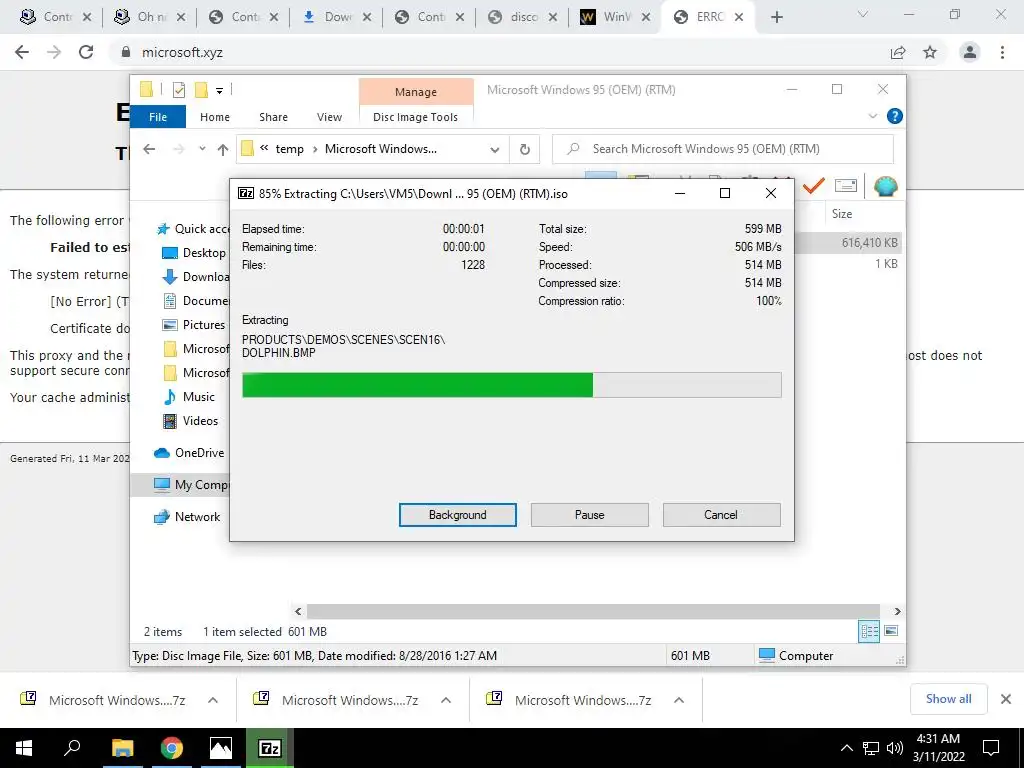
Task: Select the 616,410 KB file row
Action: 849,243
